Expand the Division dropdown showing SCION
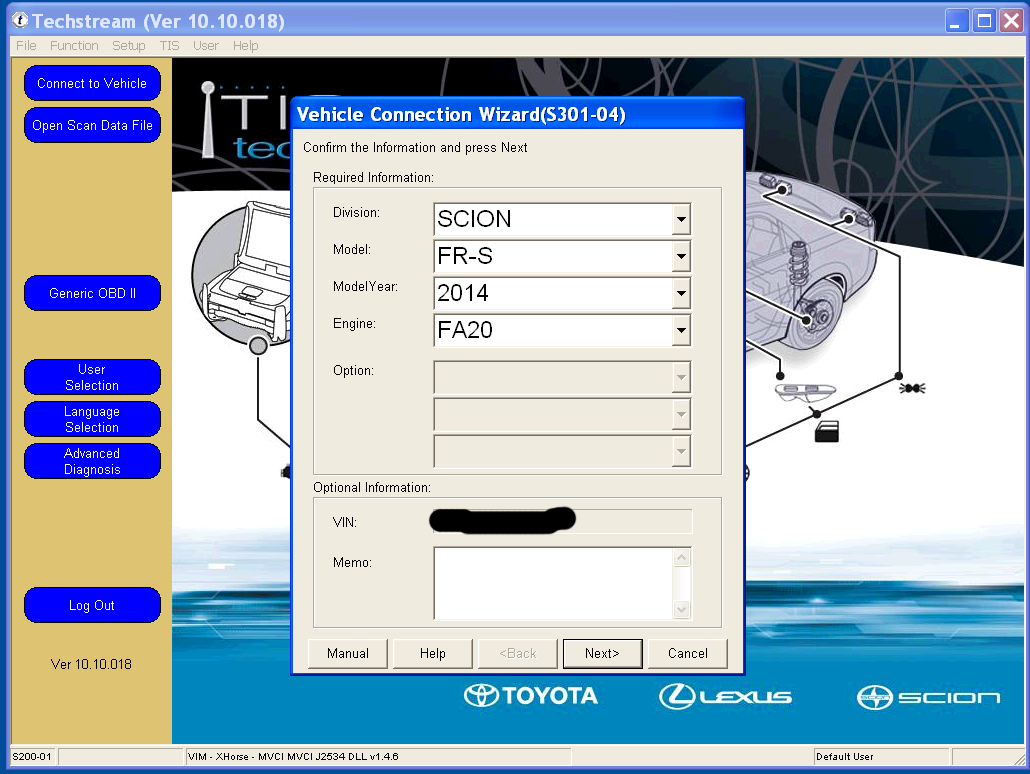Screen dimensions: 1030x774 681,219
